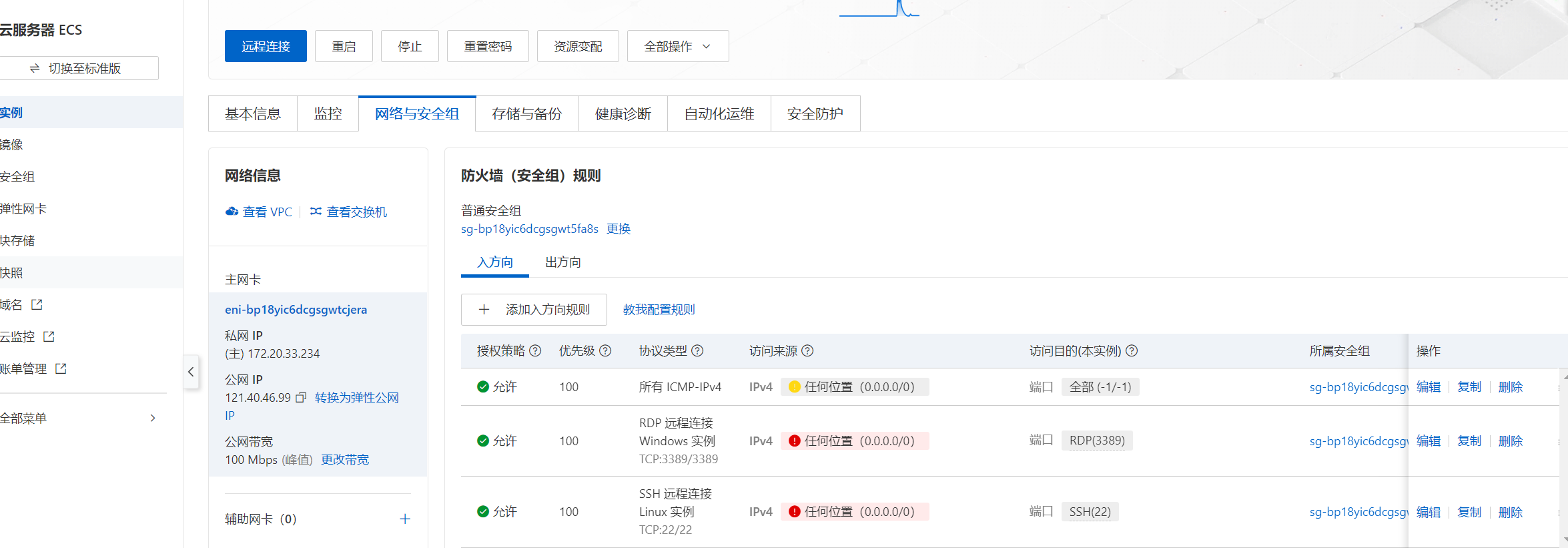The width and height of the screenshot is (1568, 548).
Task: Open security group sg-bp18yic6dcgsgwt5fa8s link
Action: [530, 229]
